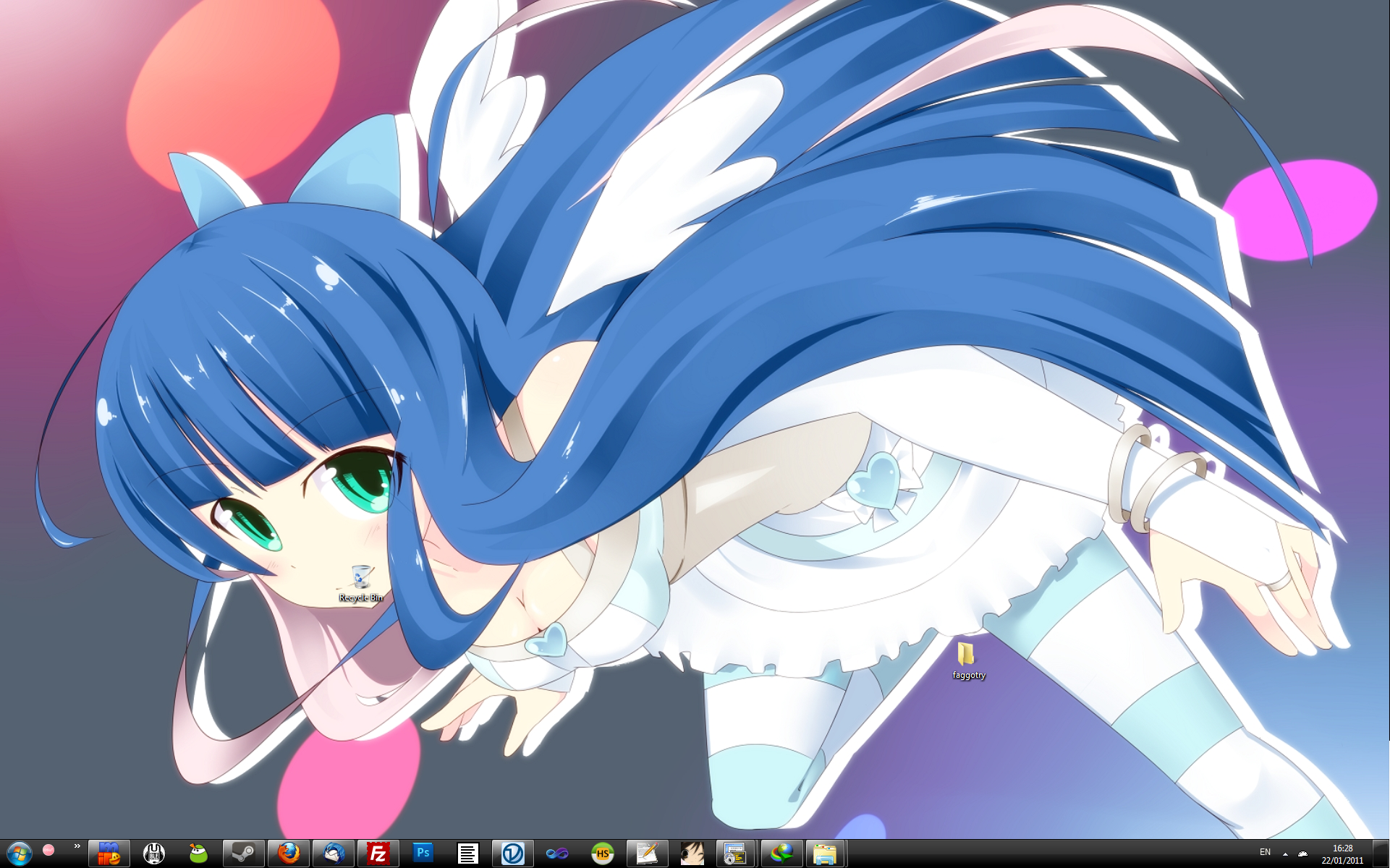
Task: Open the clock showing 16:28
Action: coord(1342,854)
